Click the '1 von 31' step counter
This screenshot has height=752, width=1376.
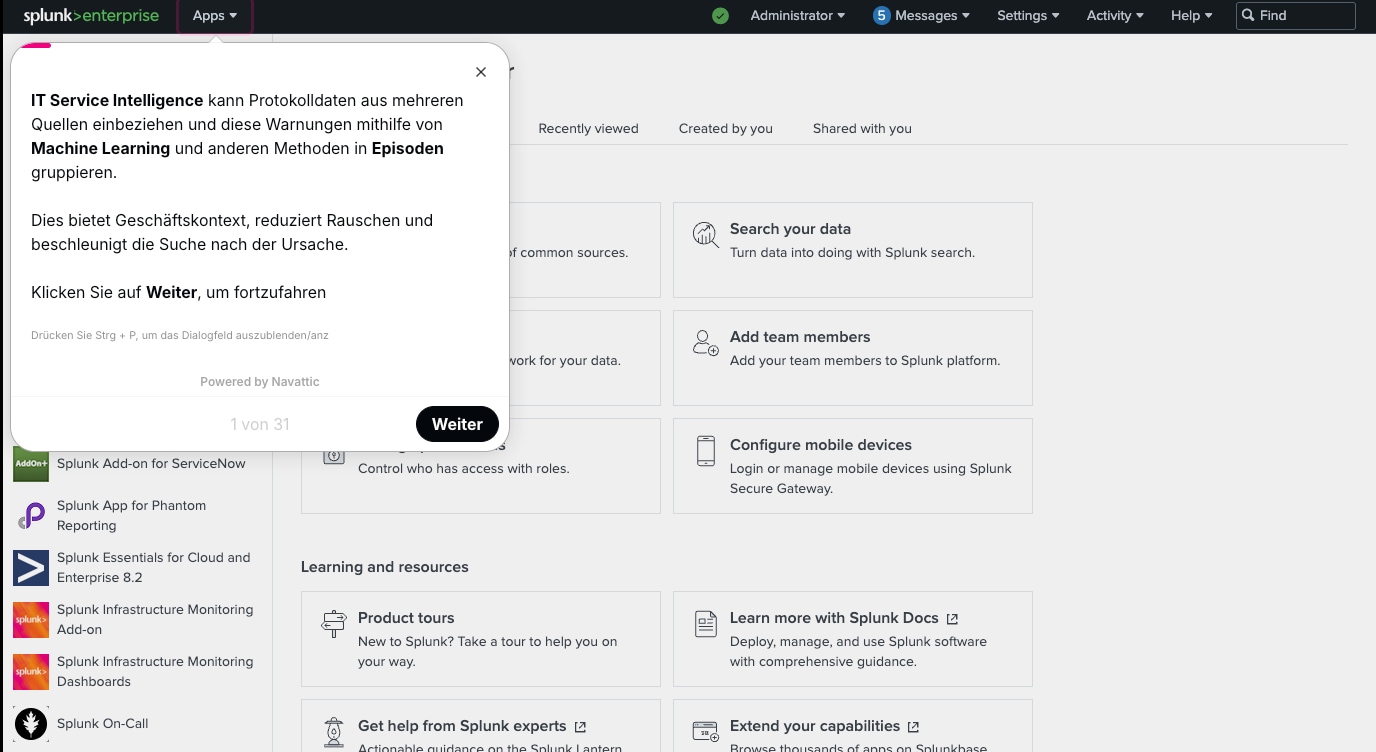[260, 424]
